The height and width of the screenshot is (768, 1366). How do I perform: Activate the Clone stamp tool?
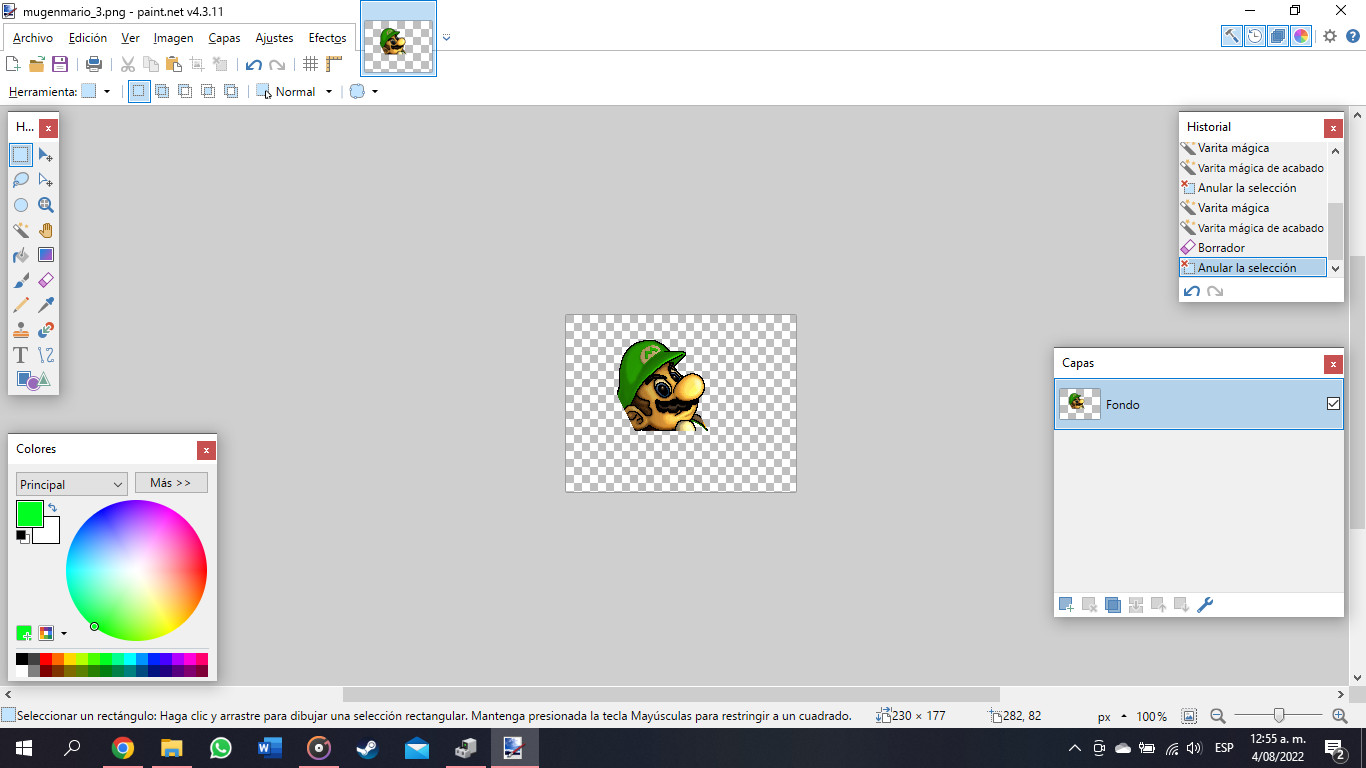20,330
